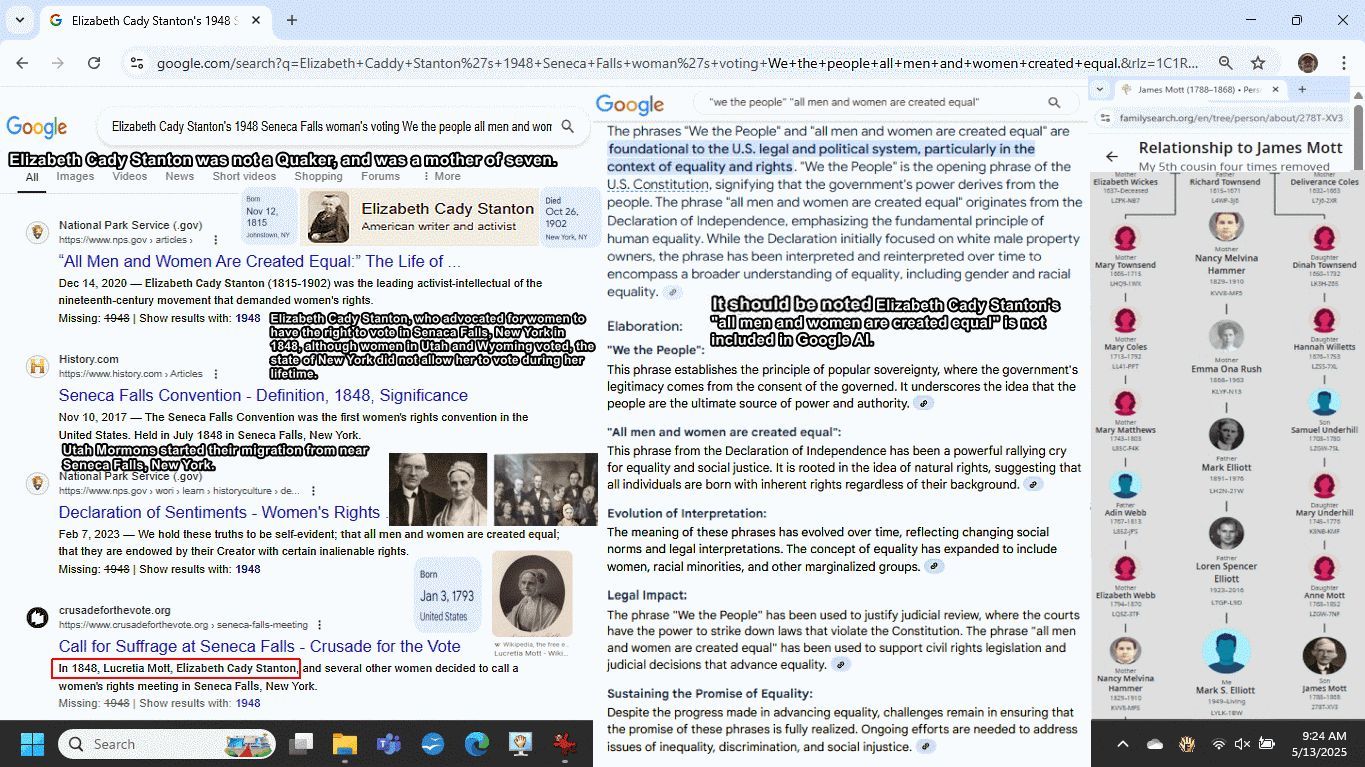Expand the More search filters menu
The image size is (1365, 767).
[441, 176]
